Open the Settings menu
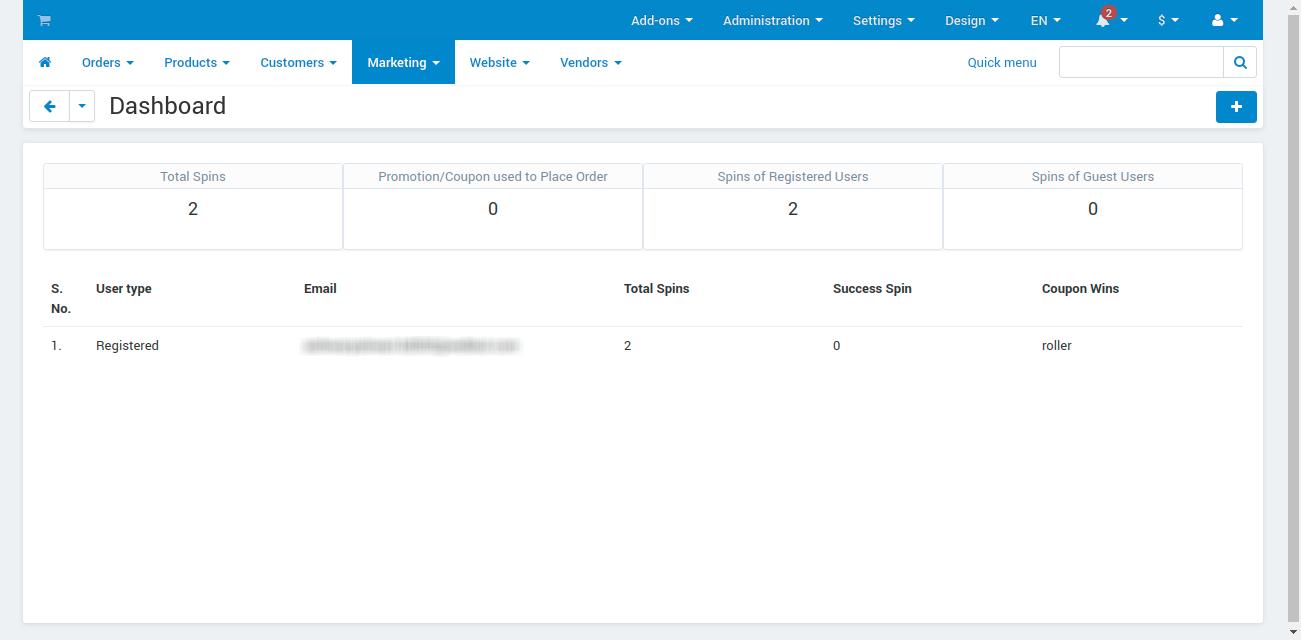This screenshot has height=640, width=1301. (x=883, y=20)
